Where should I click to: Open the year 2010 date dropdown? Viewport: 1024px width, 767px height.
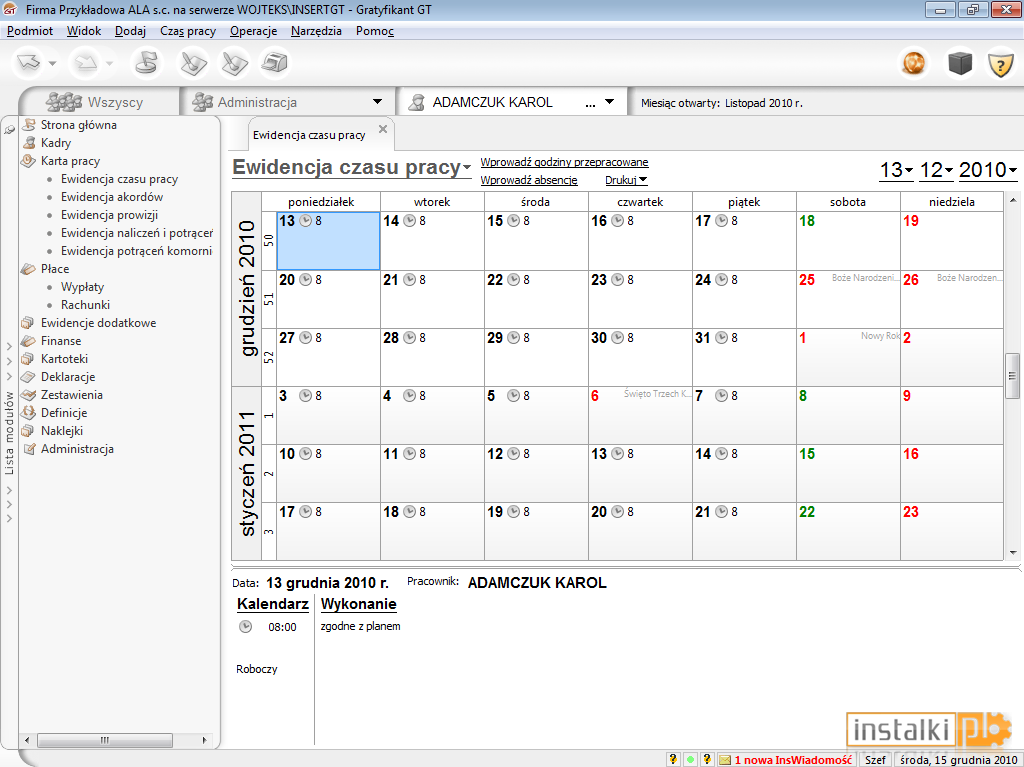click(988, 170)
